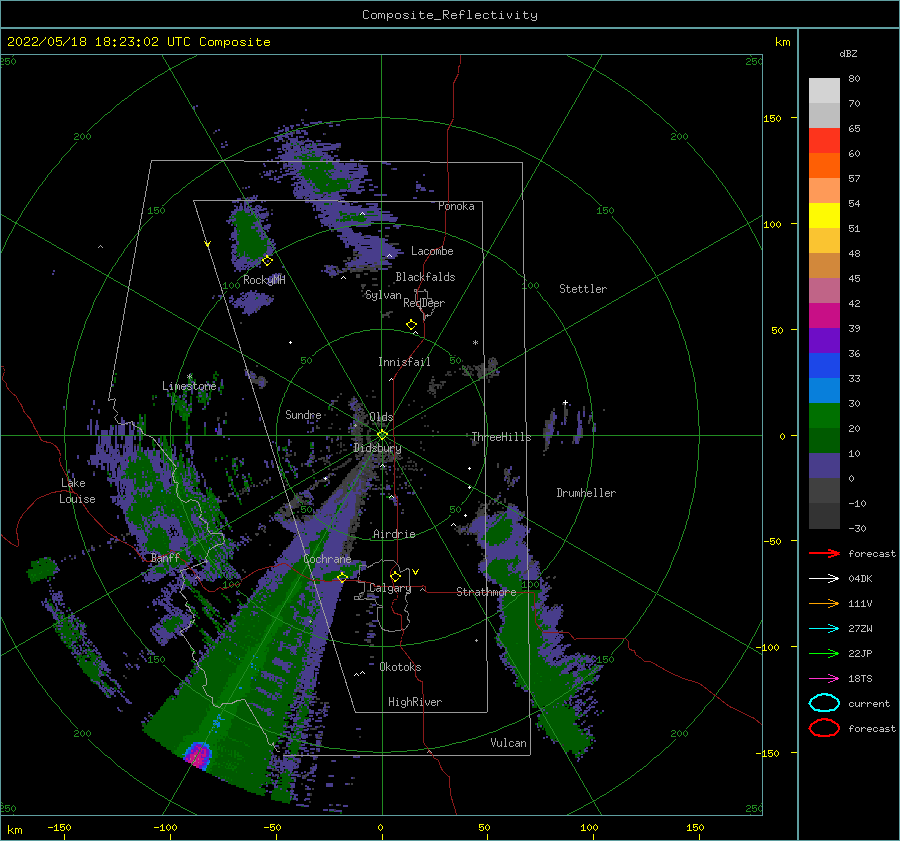Image resolution: width=900 pixels, height=841 pixels.
Task: Select the 20 dBZ green swatch
Action: coord(824,415)
